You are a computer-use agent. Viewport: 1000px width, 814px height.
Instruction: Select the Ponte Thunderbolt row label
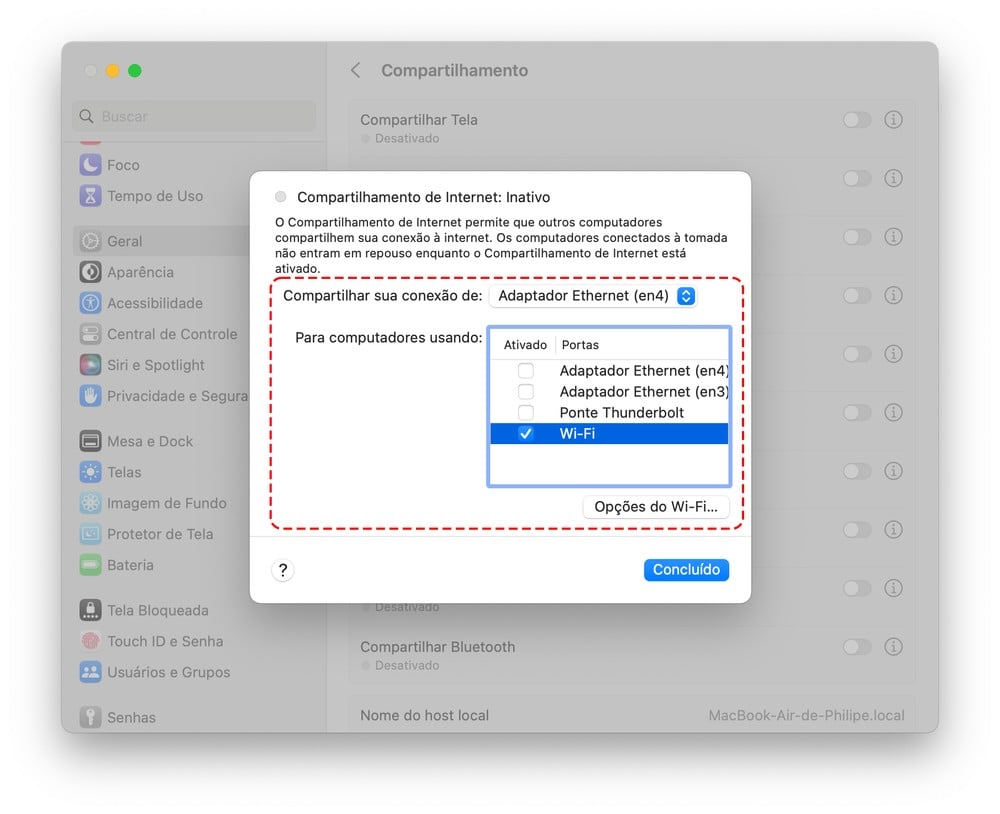pos(622,413)
